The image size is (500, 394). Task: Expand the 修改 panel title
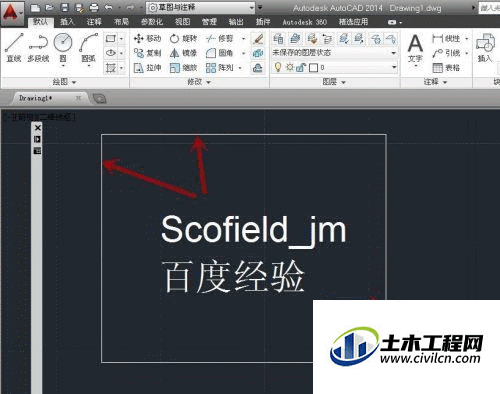point(199,82)
